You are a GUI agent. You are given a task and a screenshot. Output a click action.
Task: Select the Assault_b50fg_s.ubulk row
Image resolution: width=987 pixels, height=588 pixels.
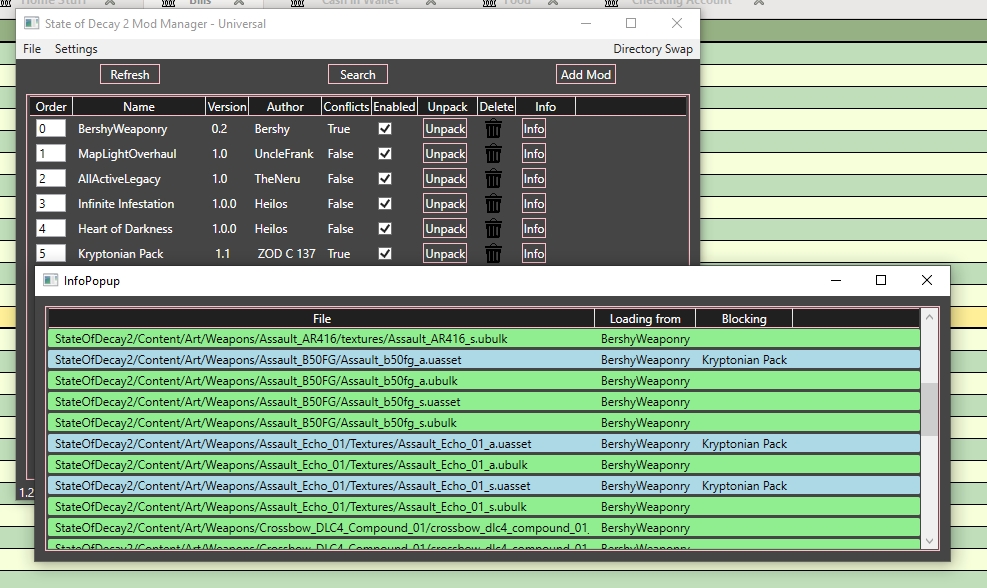[484, 422]
